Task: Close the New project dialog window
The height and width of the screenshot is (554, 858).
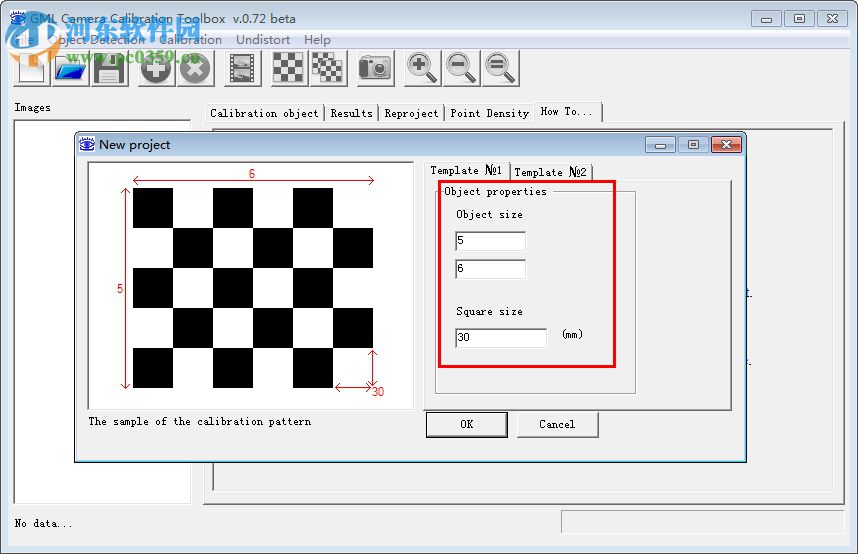Action: pyautogui.click(x=726, y=145)
